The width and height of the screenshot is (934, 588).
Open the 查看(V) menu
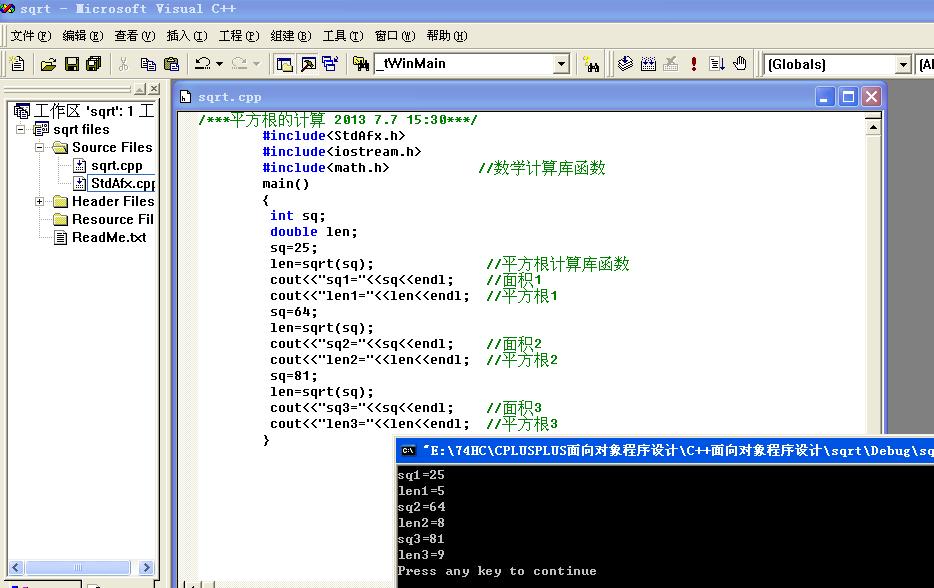click(135, 36)
